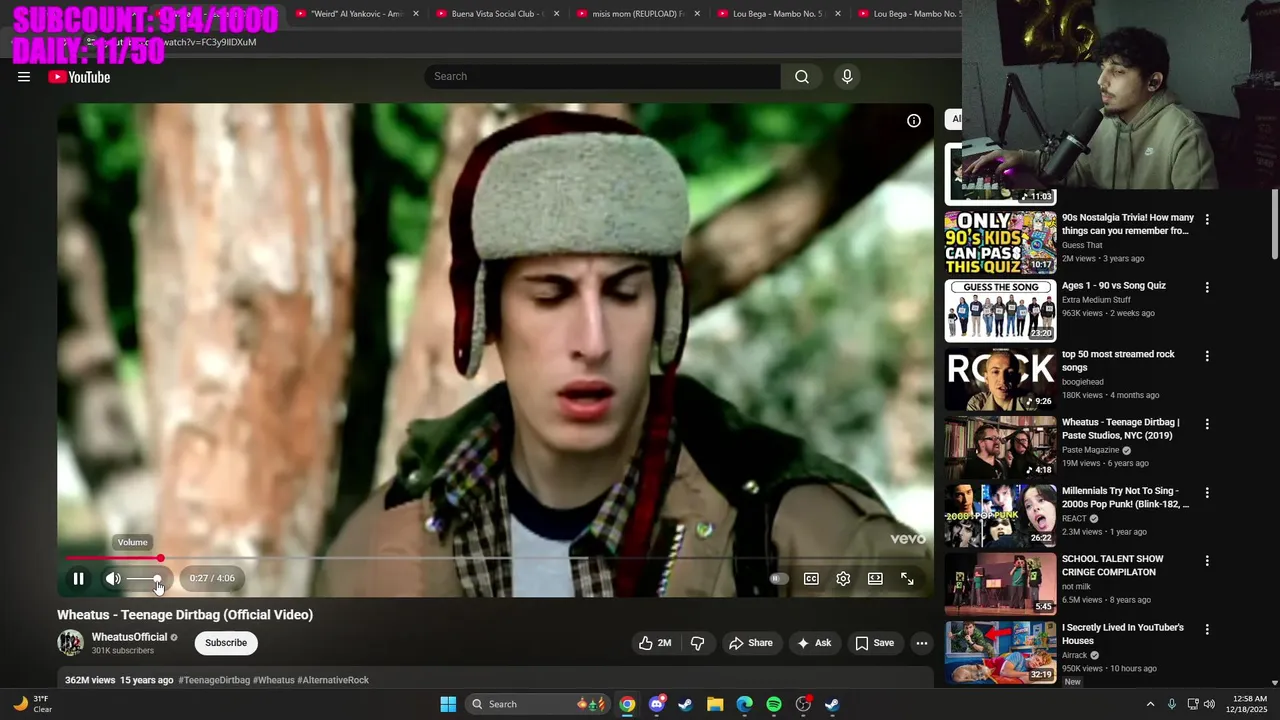Switch to theater mode
The image size is (1280, 720).
coord(875,579)
